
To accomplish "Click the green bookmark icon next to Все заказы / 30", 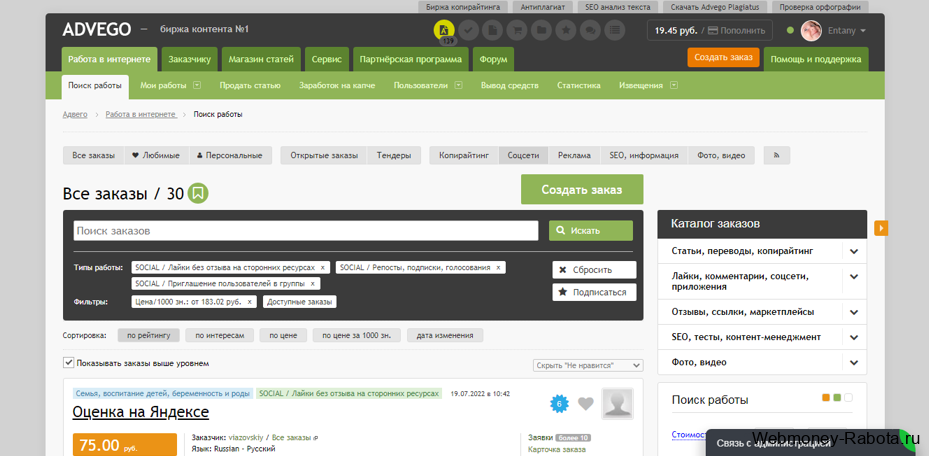I will tap(198, 193).
